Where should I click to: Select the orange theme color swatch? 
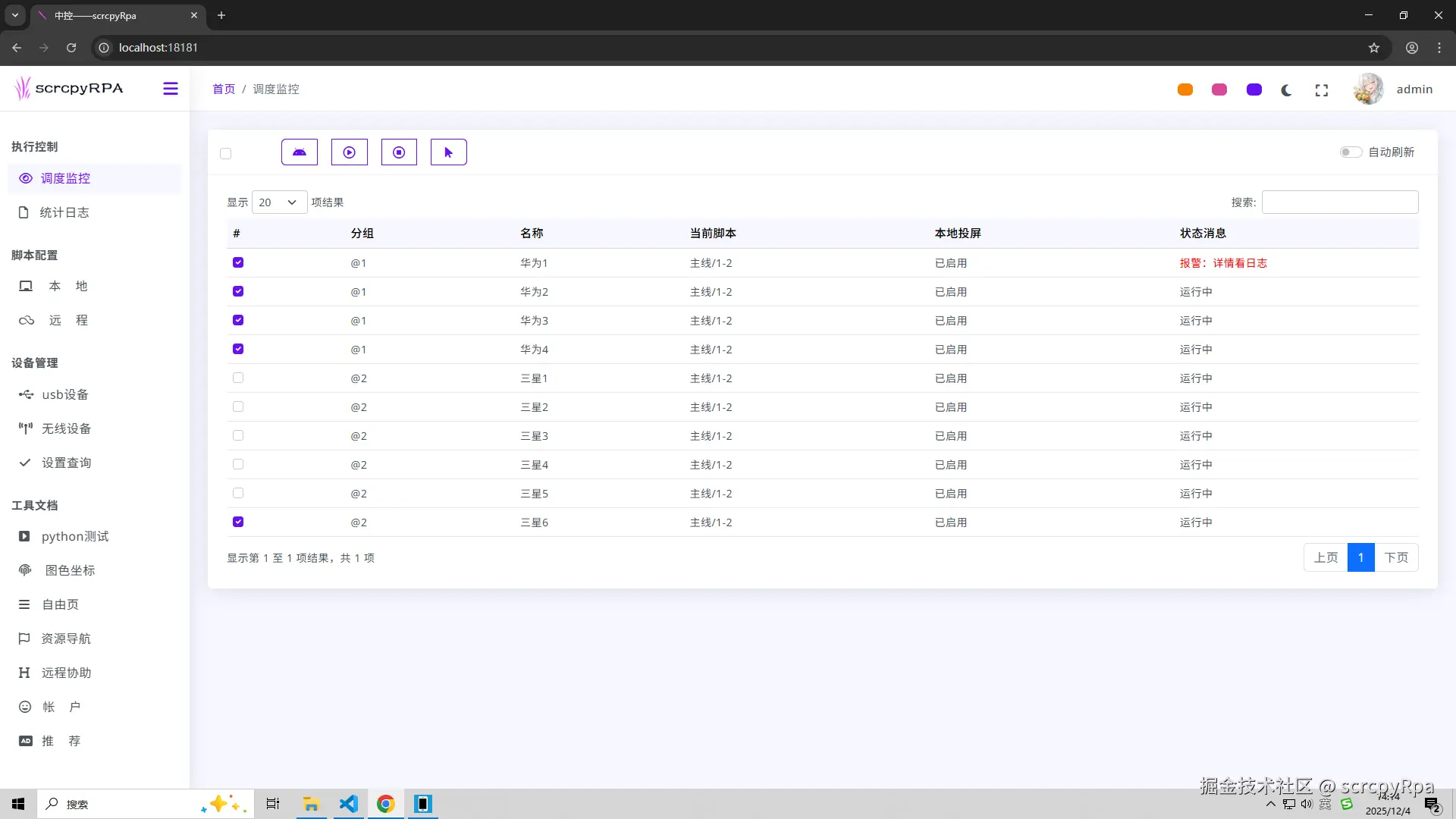click(1185, 89)
